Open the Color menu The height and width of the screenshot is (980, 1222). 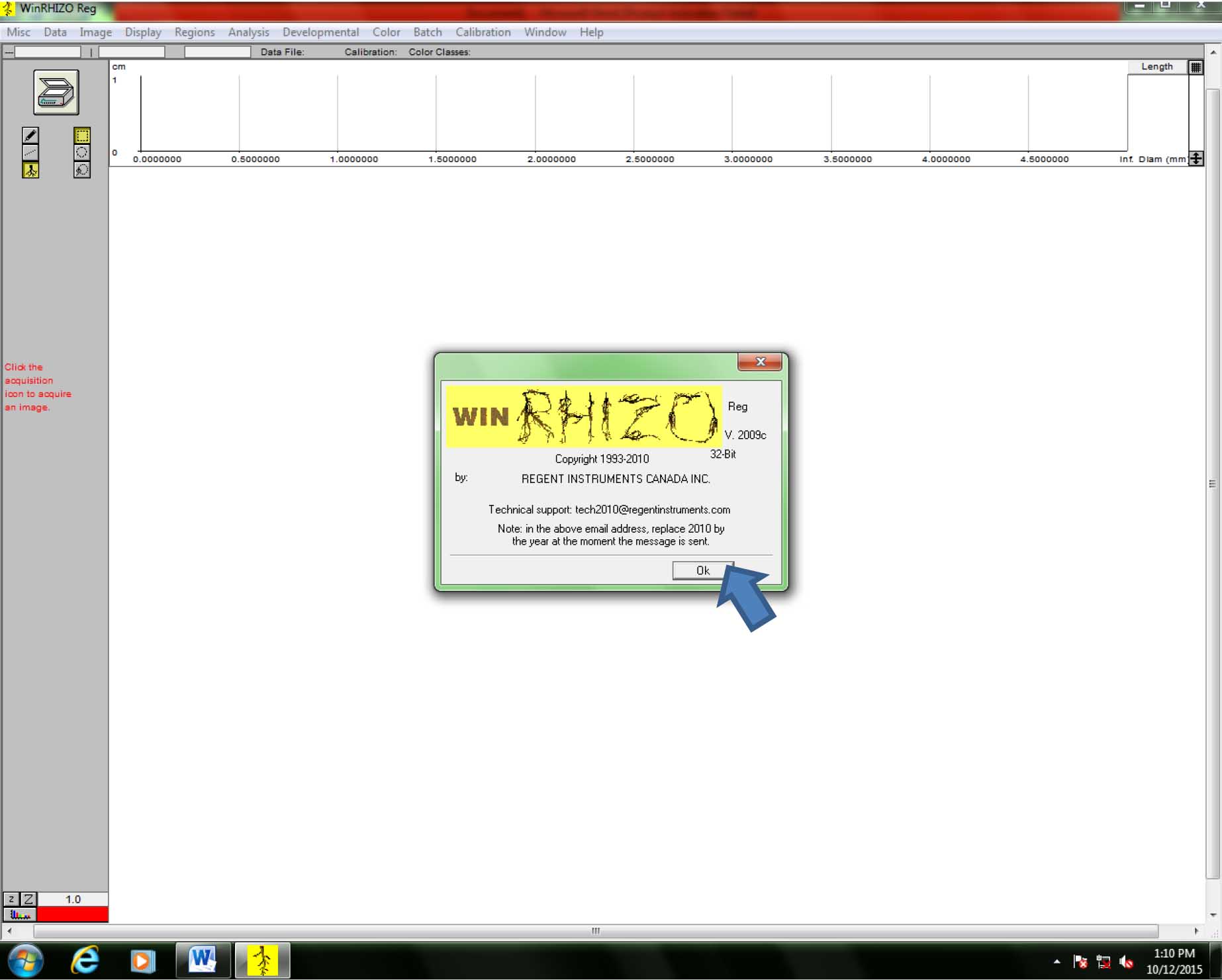click(386, 32)
